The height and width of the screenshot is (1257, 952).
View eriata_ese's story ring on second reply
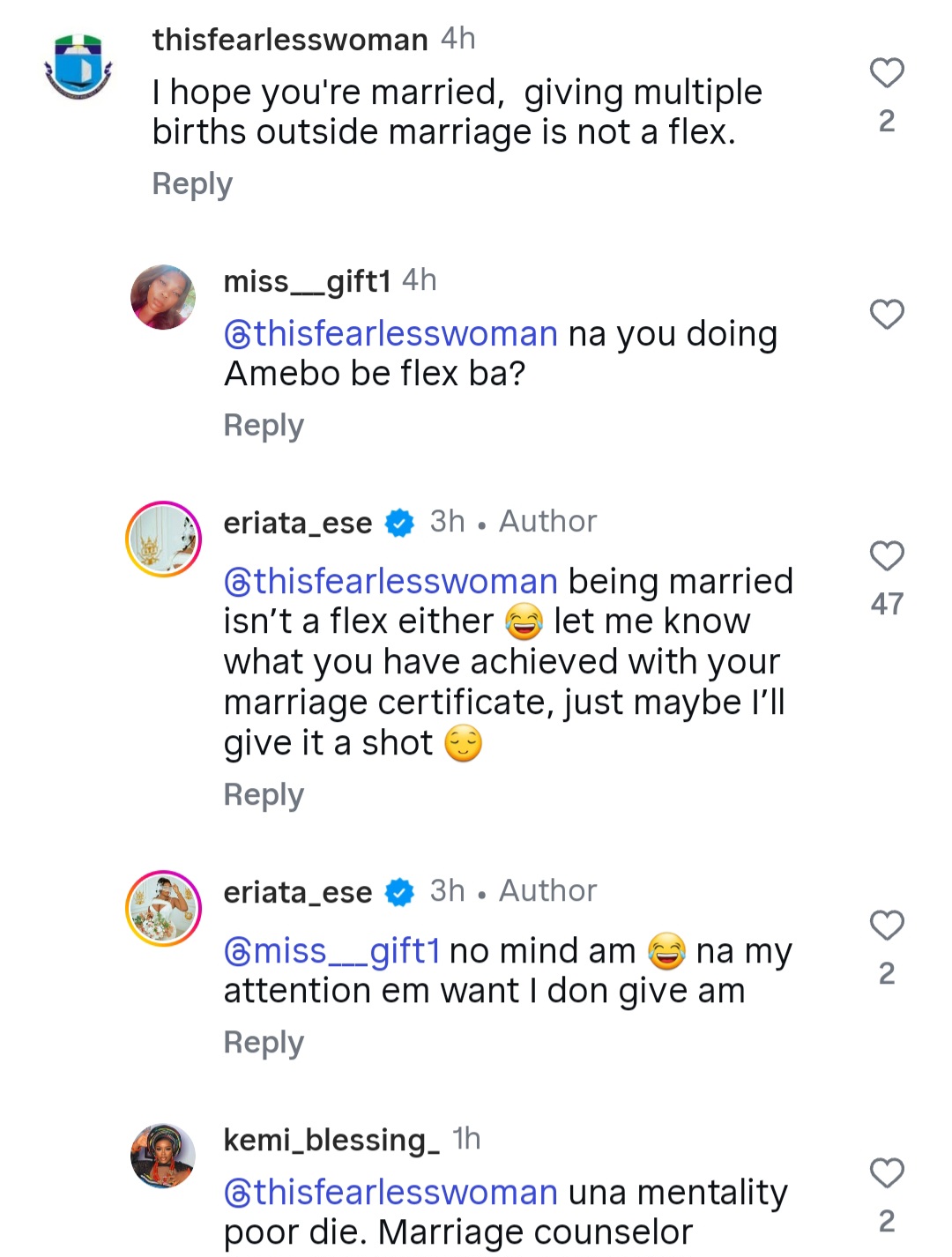coord(163,909)
